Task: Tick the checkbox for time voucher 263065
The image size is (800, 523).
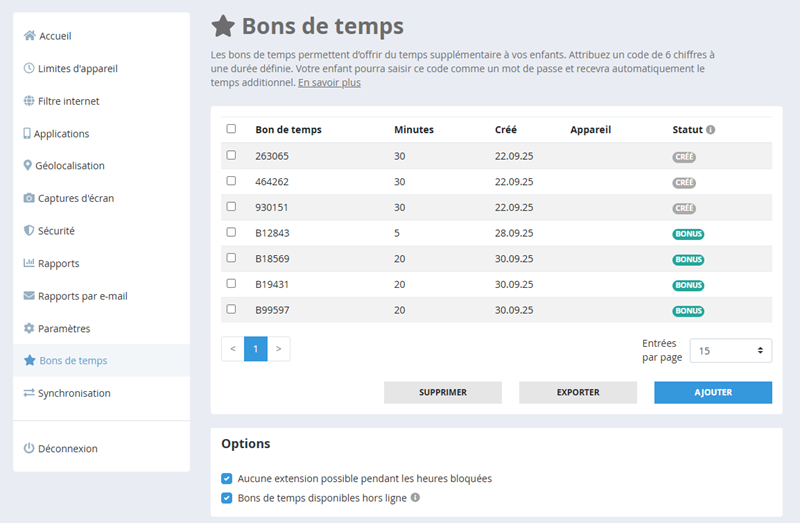Action: [232, 155]
